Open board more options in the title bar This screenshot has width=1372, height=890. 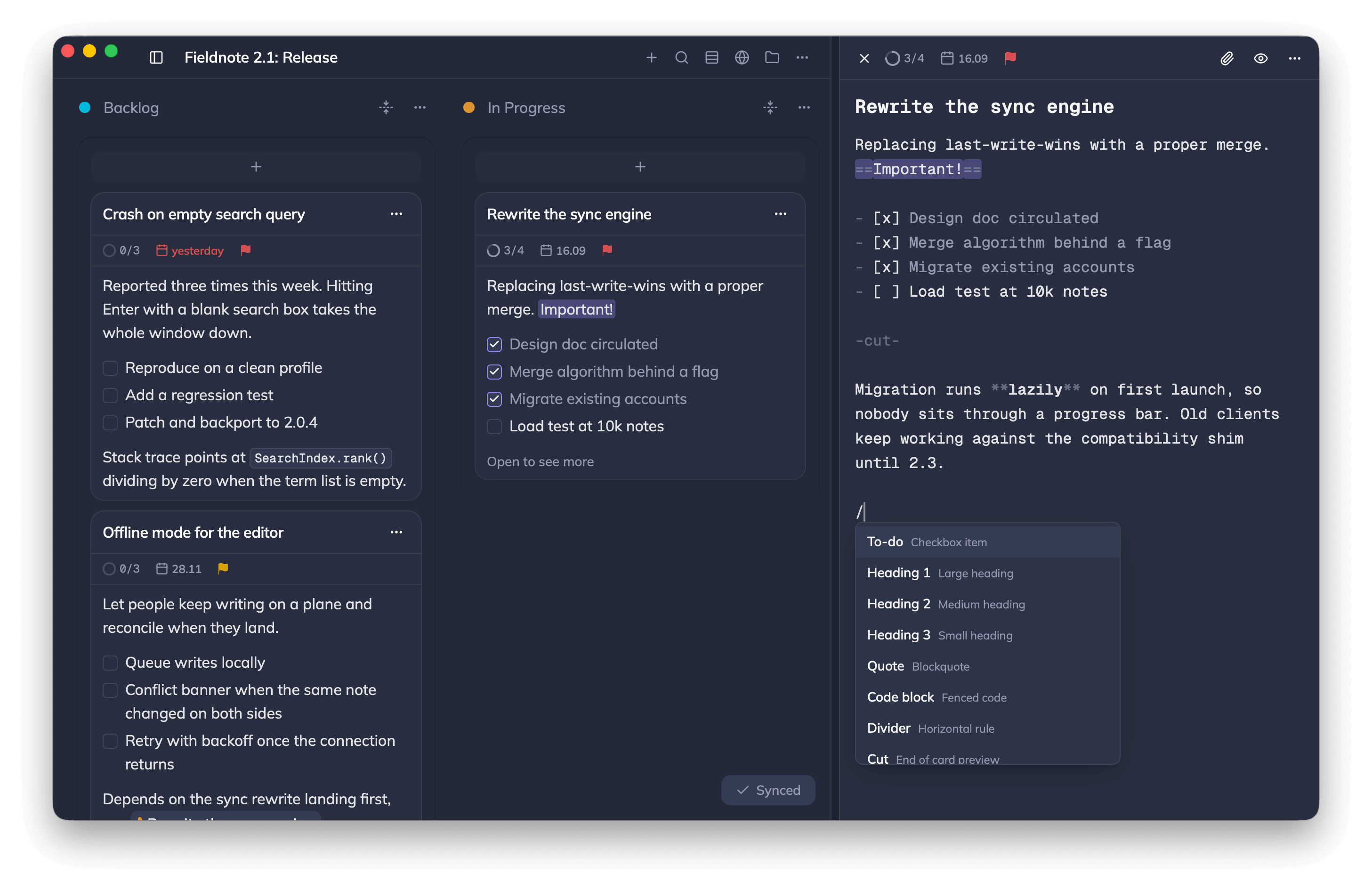coord(802,57)
